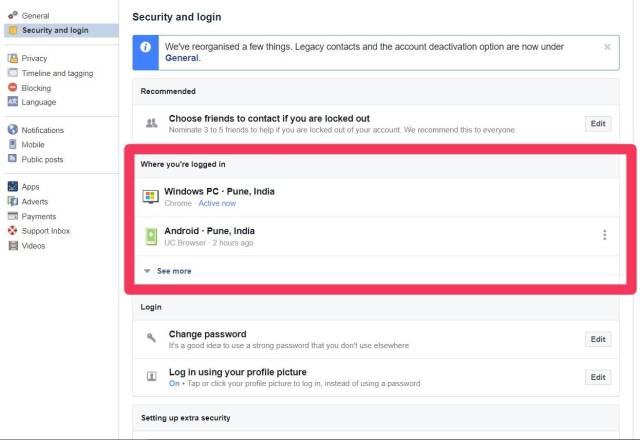Click the green Android device icon
Image resolution: width=640 pixels, height=440 pixels.
(151, 236)
